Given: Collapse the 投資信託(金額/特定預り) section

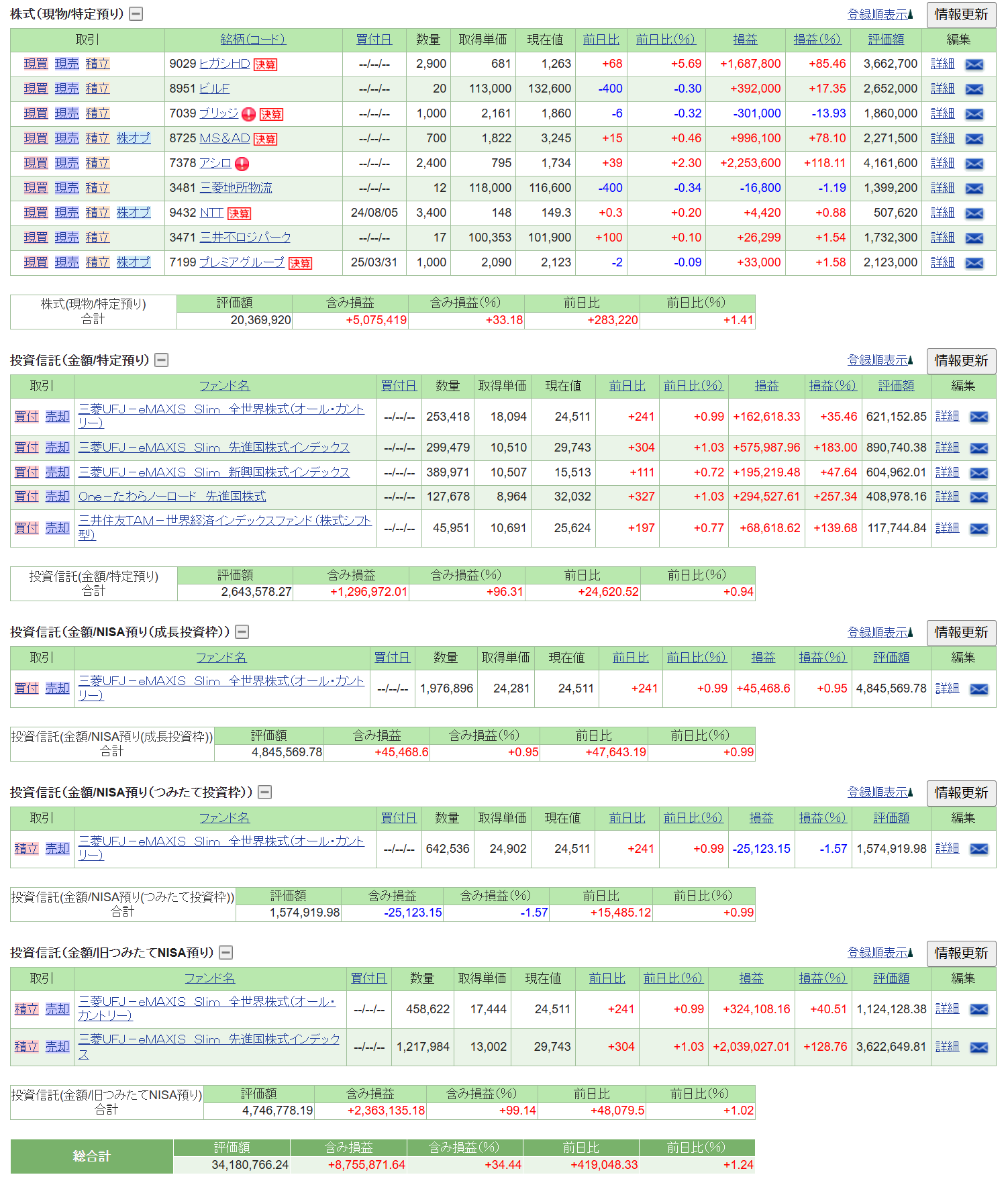Looking at the screenshot, I should click(161, 360).
